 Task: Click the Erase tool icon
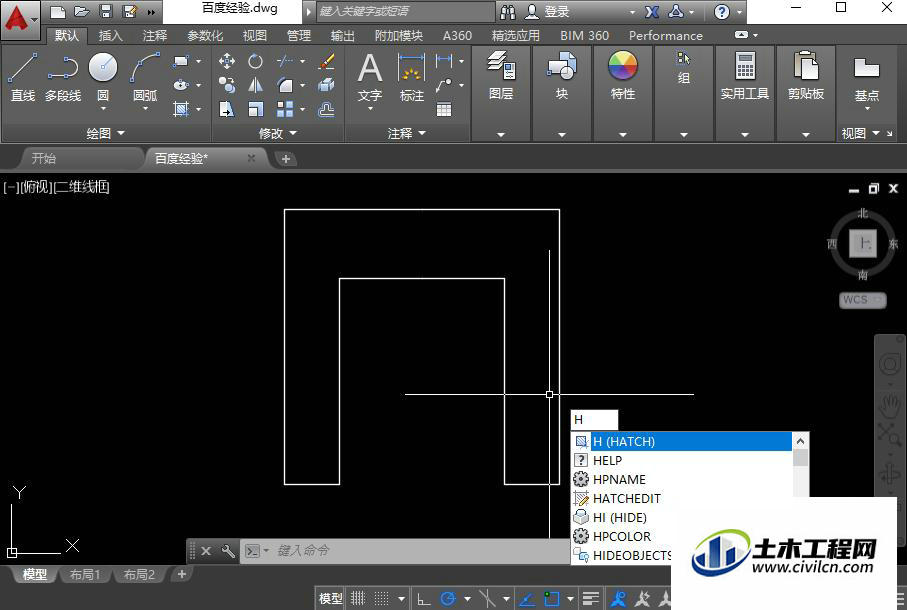pyautogui.click(x=326, y=61)
